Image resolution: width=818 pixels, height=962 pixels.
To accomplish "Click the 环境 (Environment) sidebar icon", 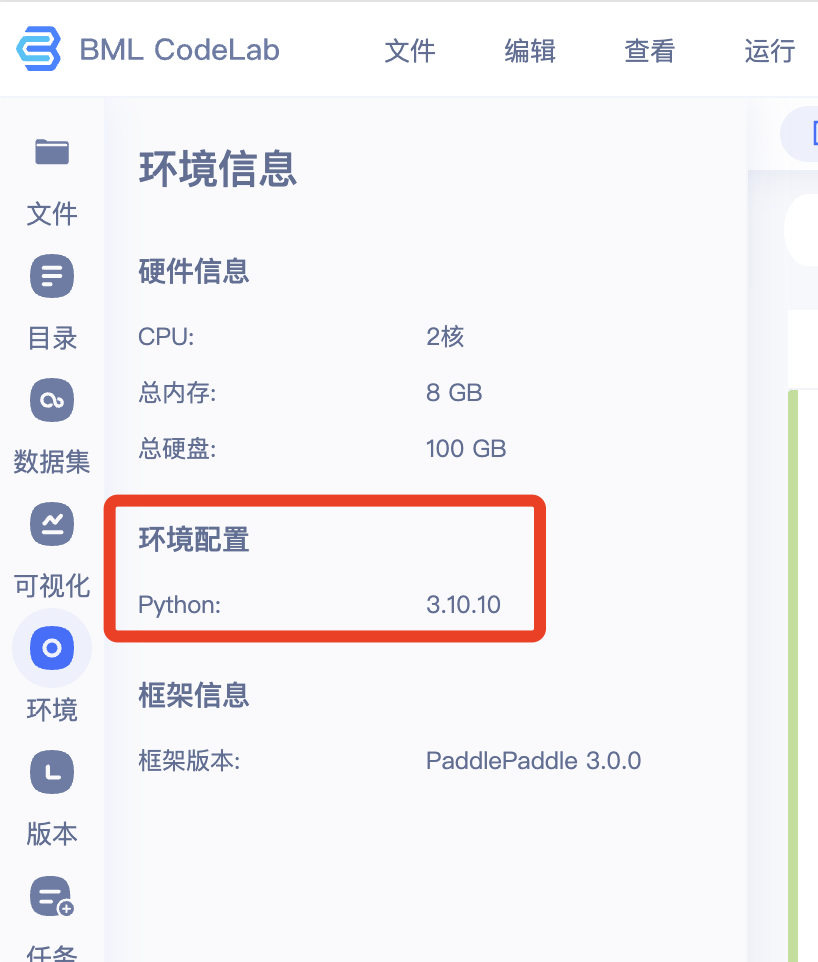I will click(51, 648).
